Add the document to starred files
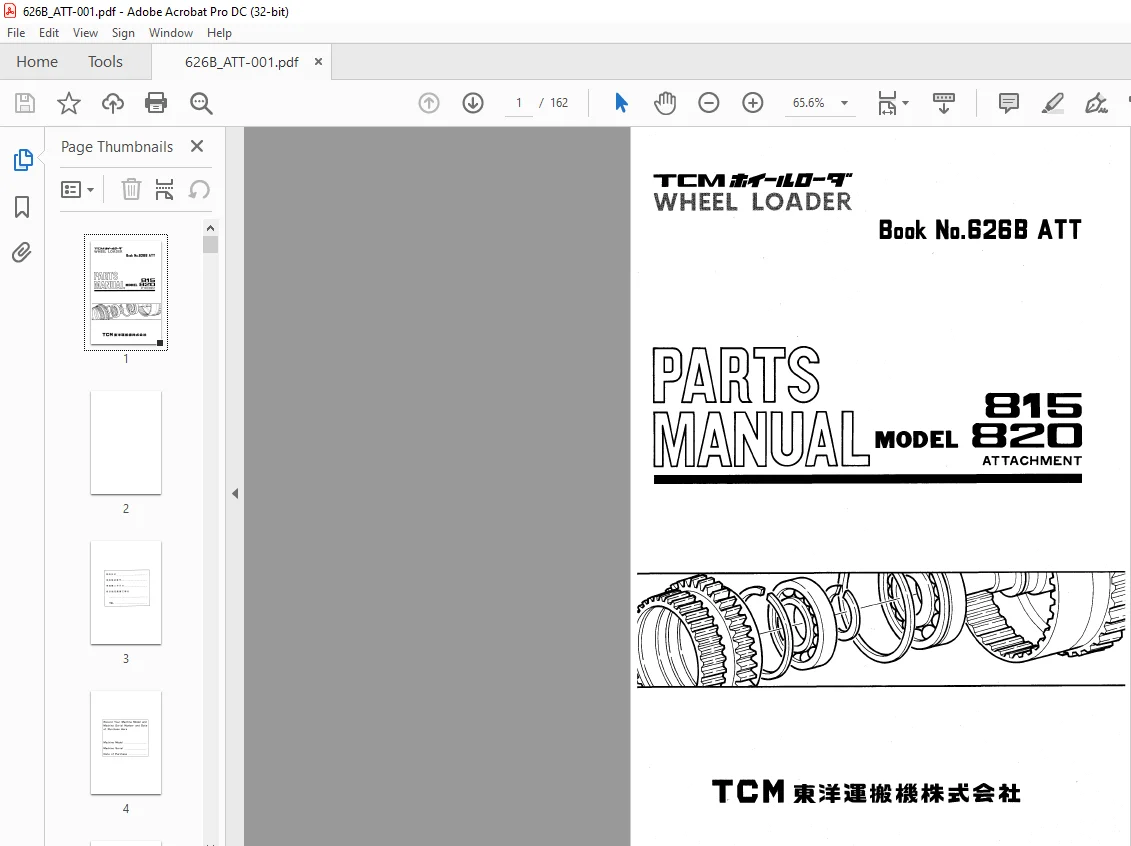 click(x=69, y=103)
